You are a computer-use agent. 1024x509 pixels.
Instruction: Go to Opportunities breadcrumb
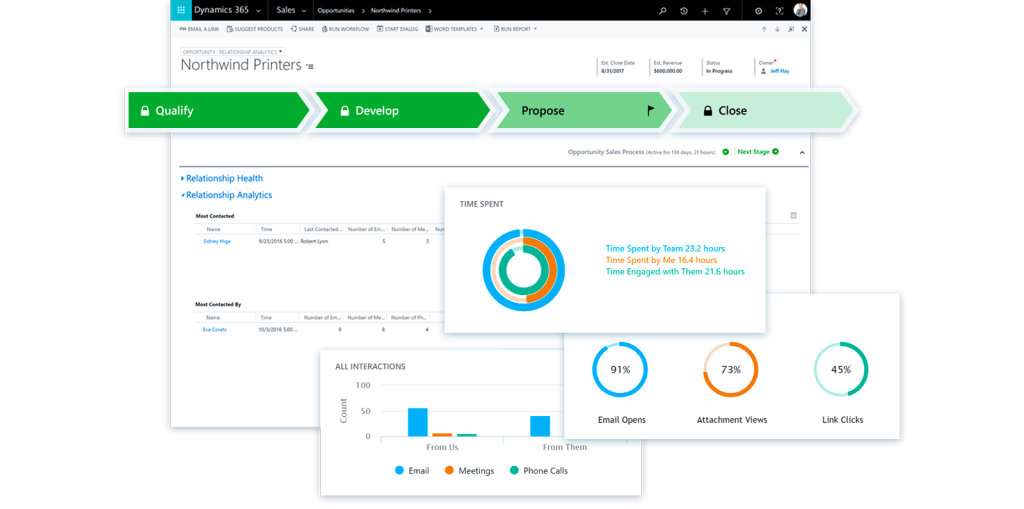pos(336,11)
